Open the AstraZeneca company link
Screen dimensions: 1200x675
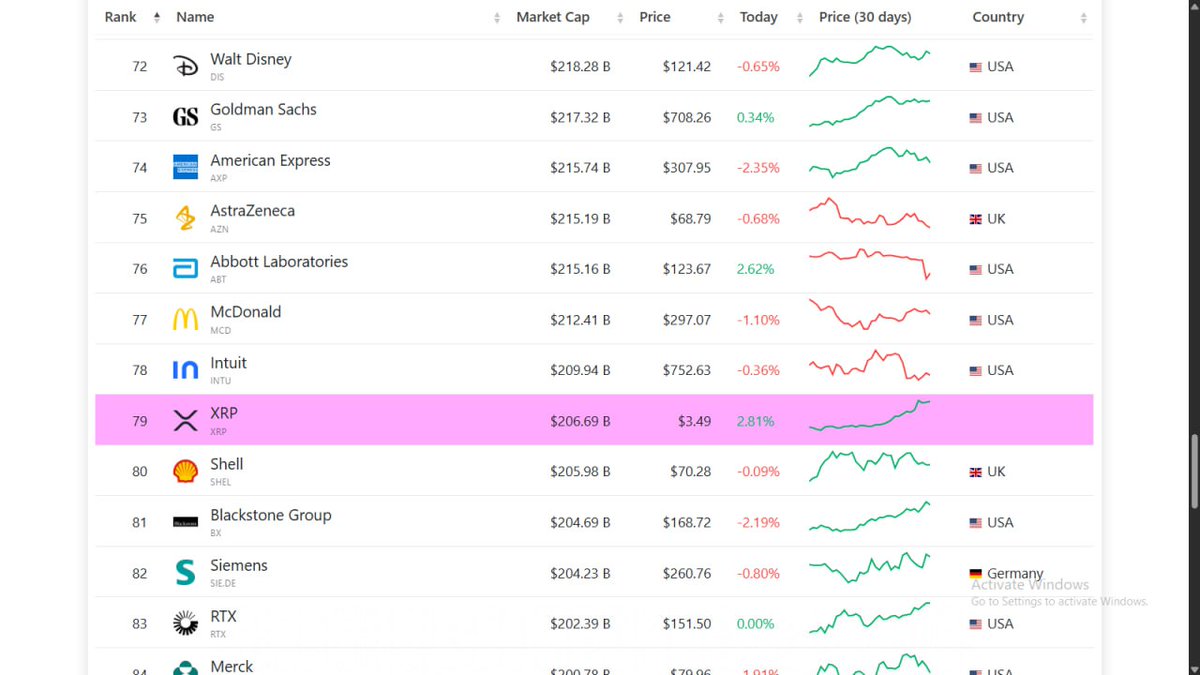252,211
